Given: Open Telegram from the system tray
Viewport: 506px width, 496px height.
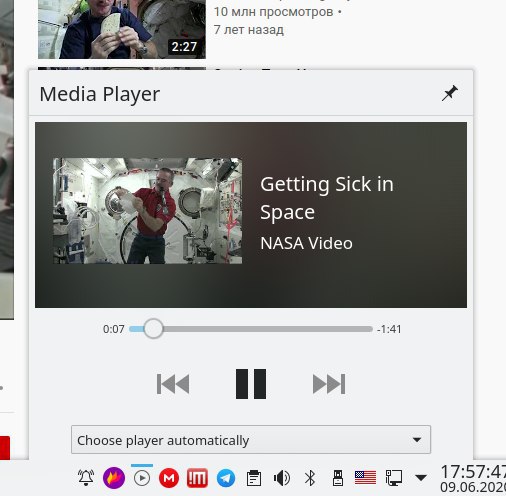Looking at the screenshot, I should pos(226,478).
